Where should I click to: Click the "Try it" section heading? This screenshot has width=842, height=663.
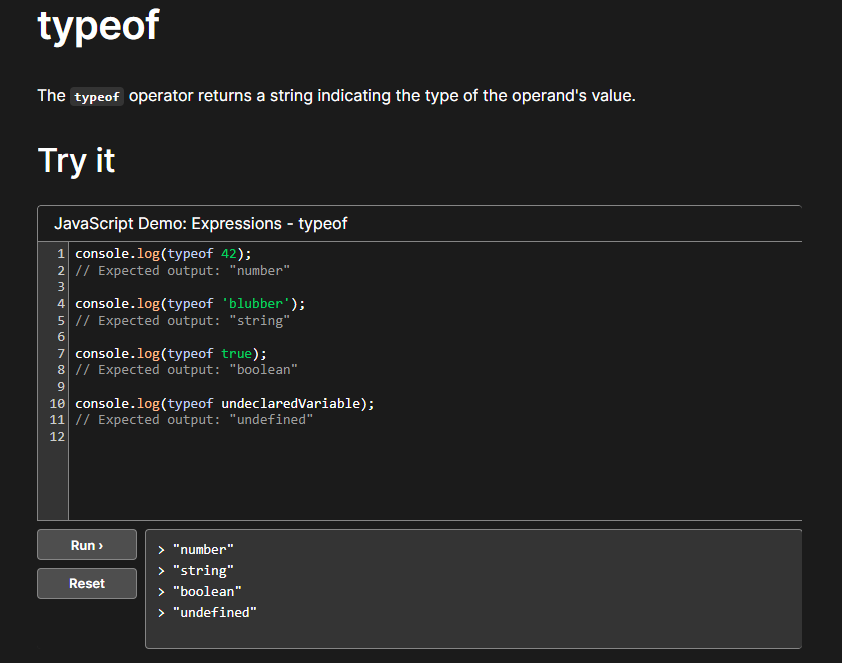coord(76,160)
